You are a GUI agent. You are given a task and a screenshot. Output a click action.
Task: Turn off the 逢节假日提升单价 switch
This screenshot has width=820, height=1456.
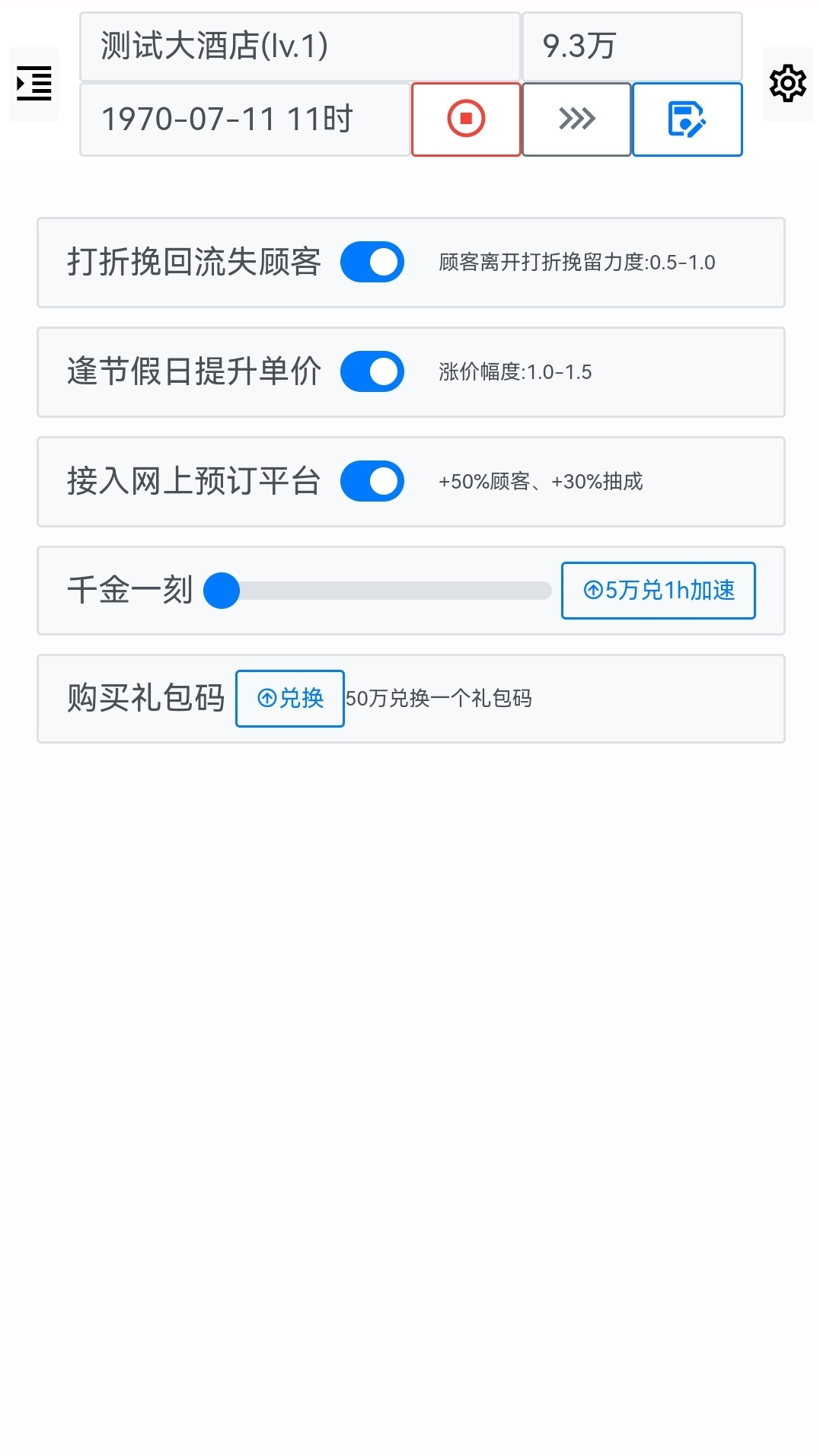pos(372,371)
